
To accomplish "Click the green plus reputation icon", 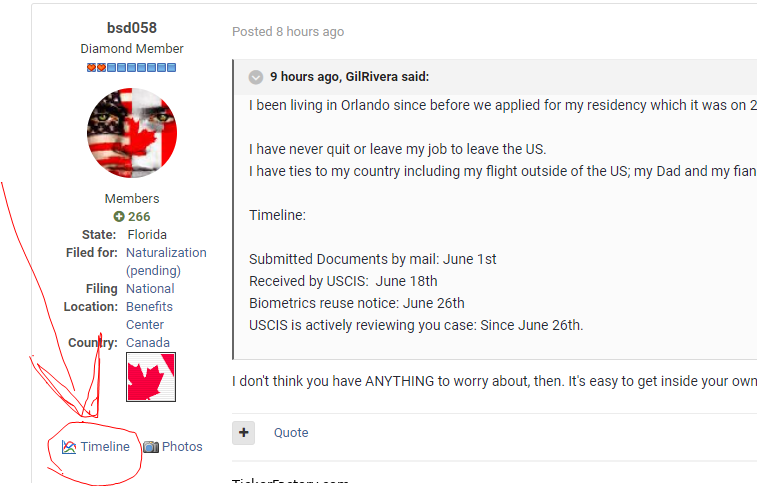I will [119, 217].
